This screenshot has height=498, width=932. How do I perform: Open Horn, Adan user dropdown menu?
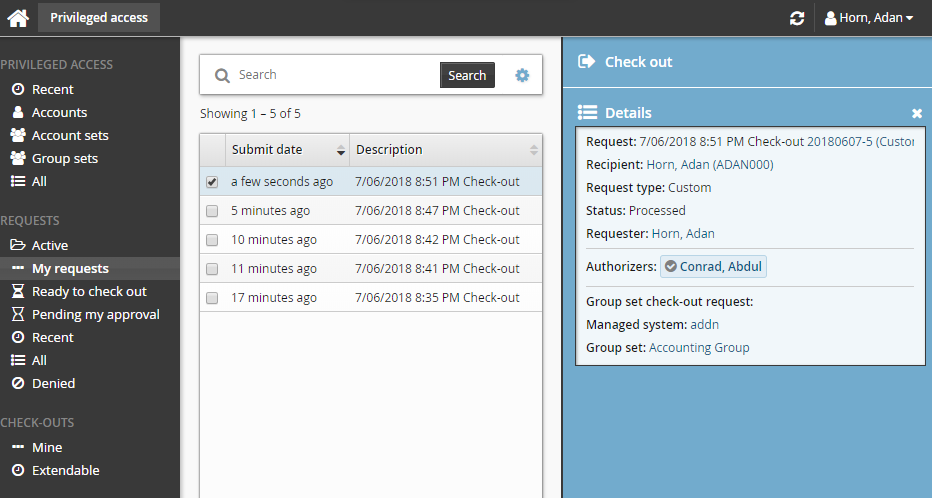[868, 18]
